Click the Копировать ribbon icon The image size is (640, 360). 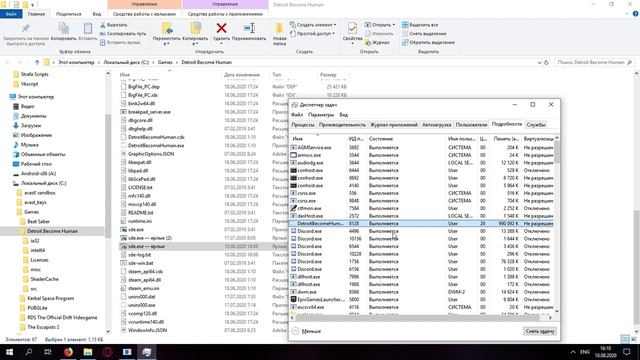pos(63,28)
